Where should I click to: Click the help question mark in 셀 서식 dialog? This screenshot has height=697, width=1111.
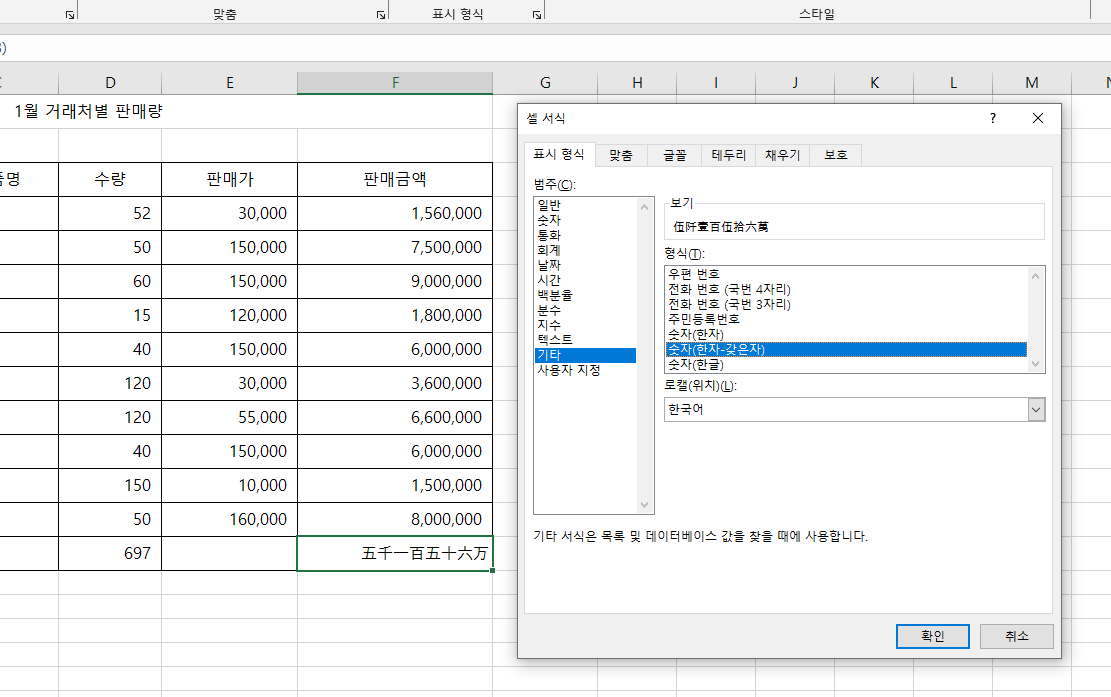tap(993, 118)
